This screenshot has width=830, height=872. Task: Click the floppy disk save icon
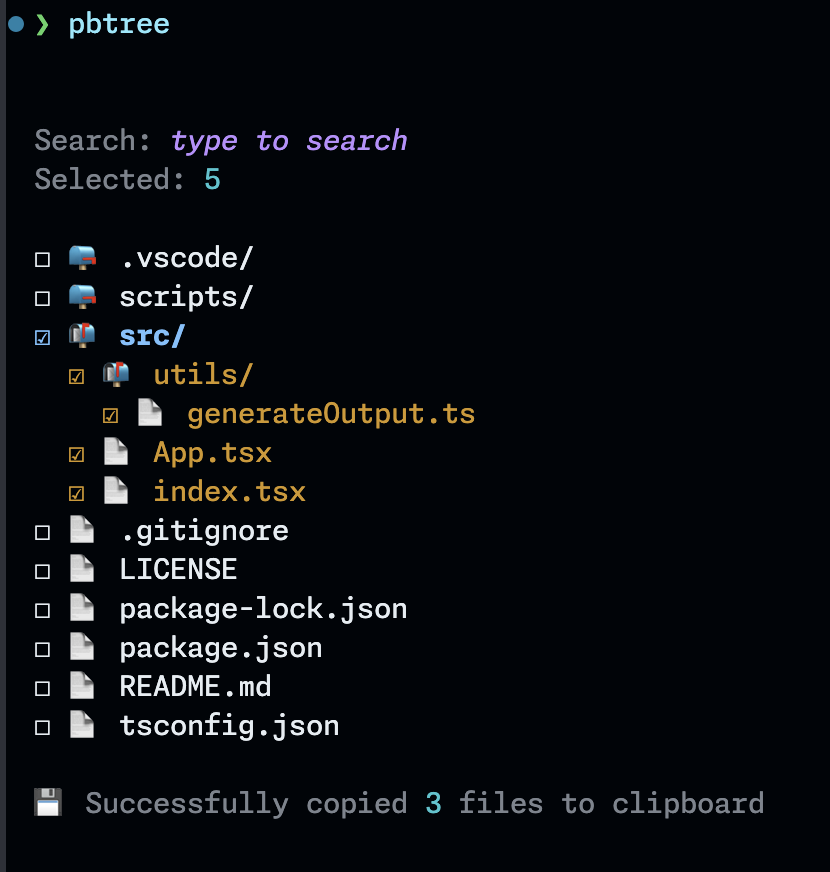click(x=48, y=803)
